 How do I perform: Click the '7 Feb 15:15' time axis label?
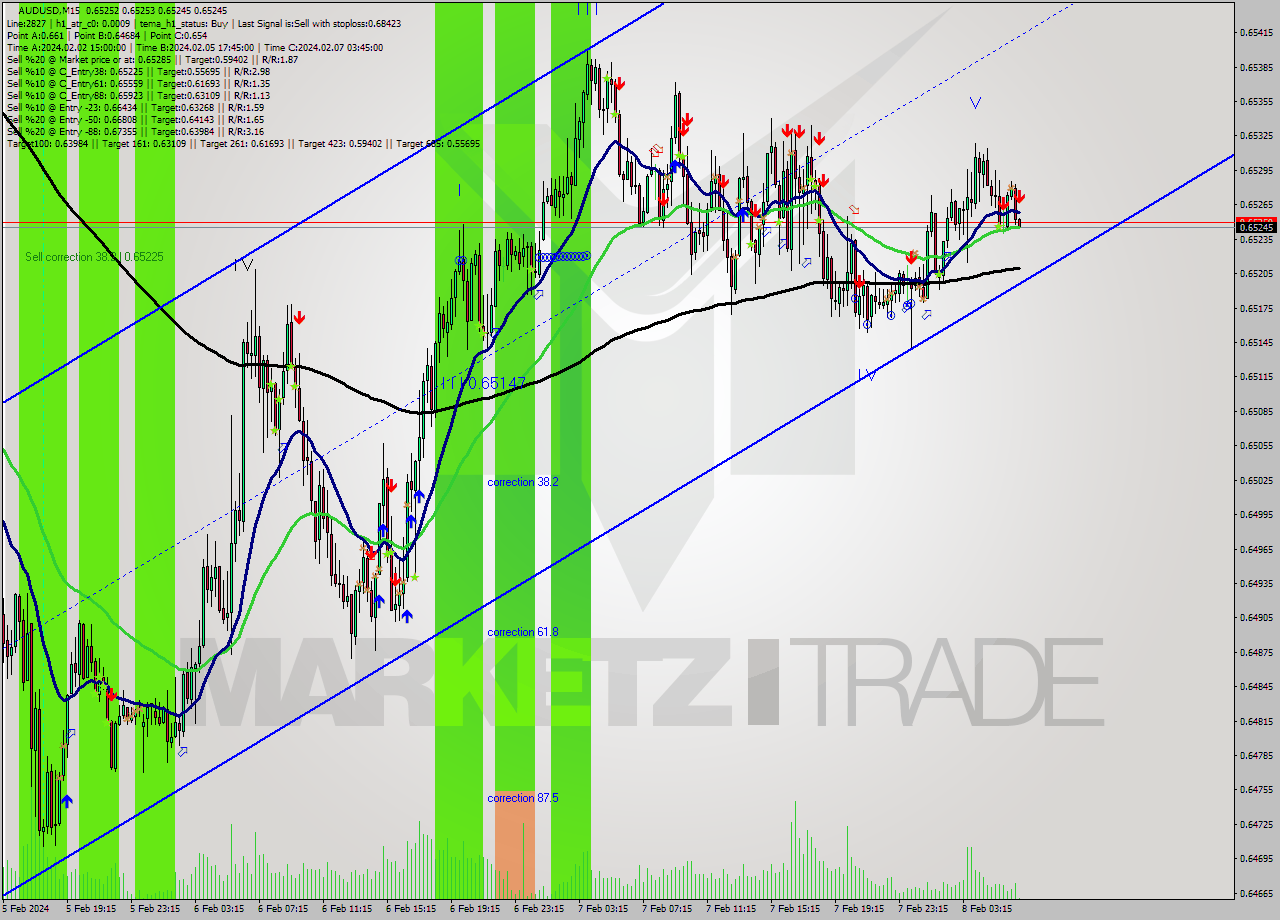(794, 909)
